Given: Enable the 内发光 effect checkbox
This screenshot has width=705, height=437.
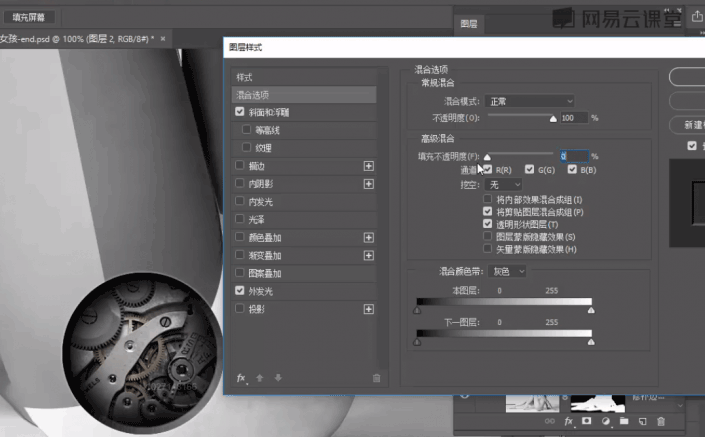Looking at the screenshot, I should tap(240, 201).
